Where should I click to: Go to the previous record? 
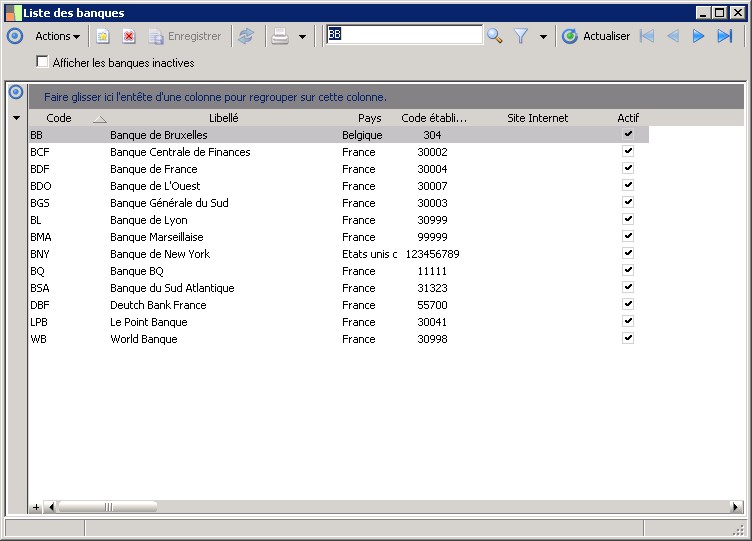point(673,36)
